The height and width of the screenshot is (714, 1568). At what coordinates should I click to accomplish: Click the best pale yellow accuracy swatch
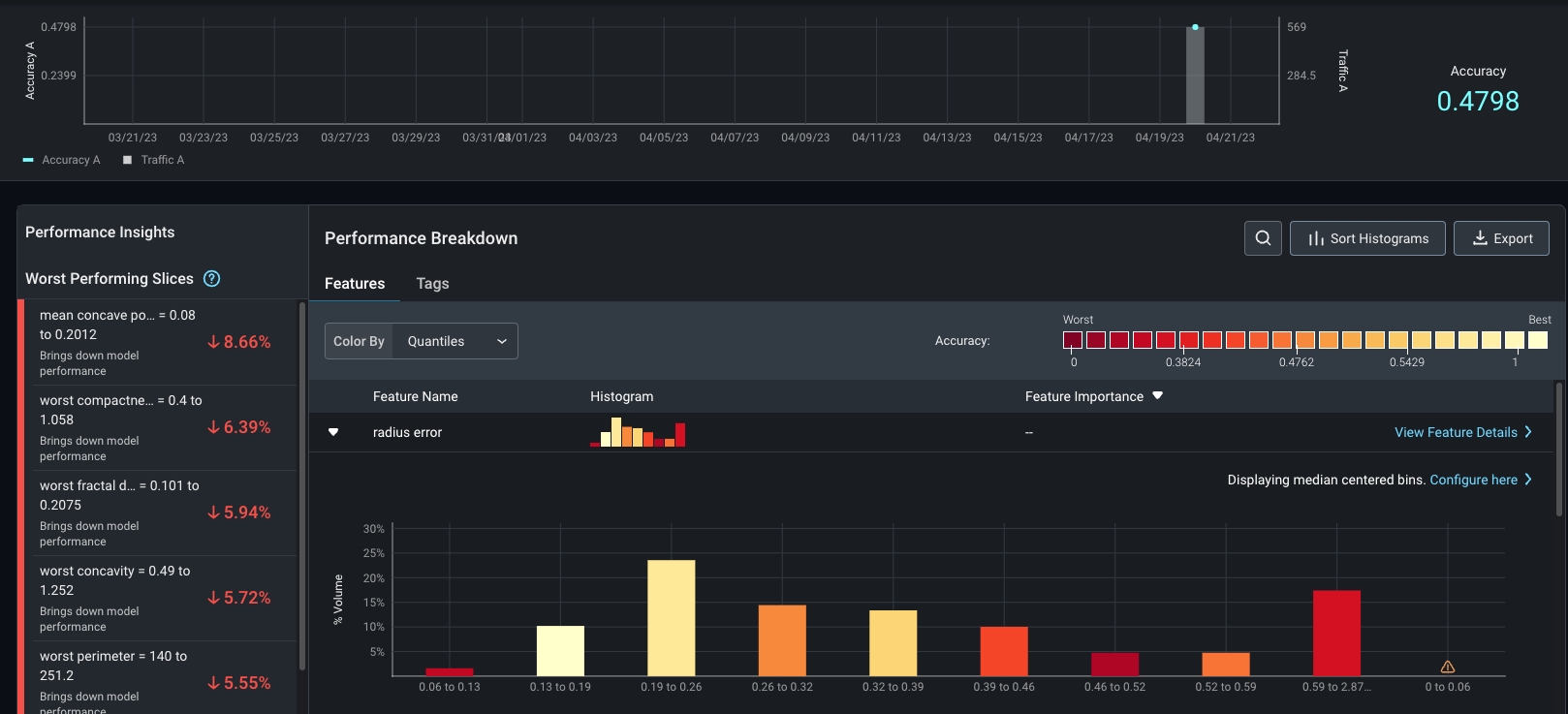tap(1538, 340)
